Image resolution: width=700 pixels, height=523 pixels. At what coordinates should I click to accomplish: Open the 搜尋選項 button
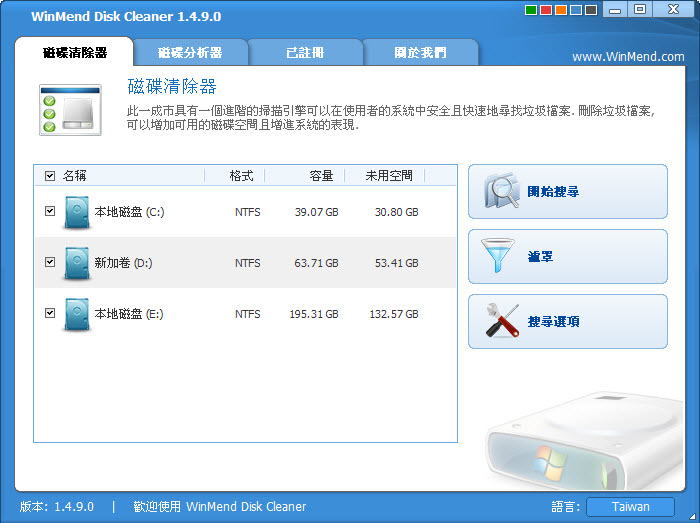tap(568, 321)
